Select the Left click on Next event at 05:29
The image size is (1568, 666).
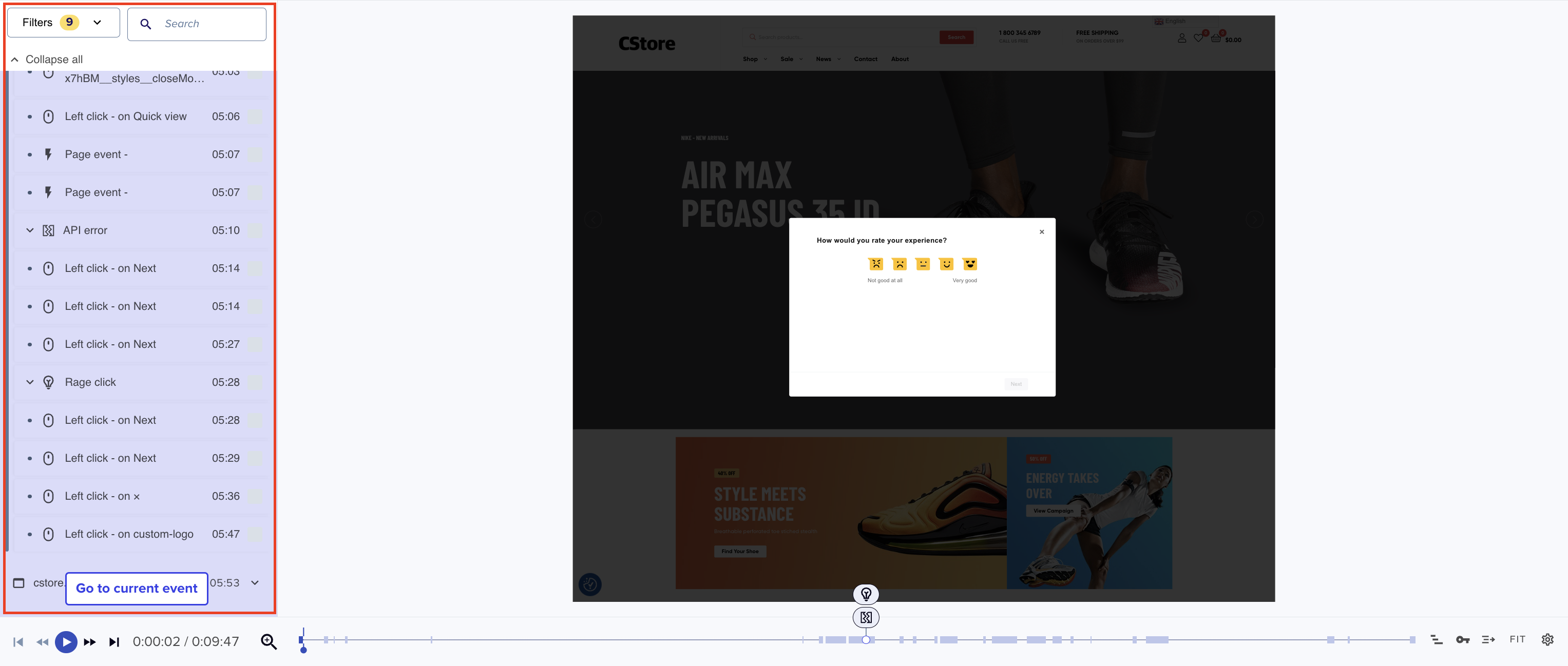tap(141, 459)
